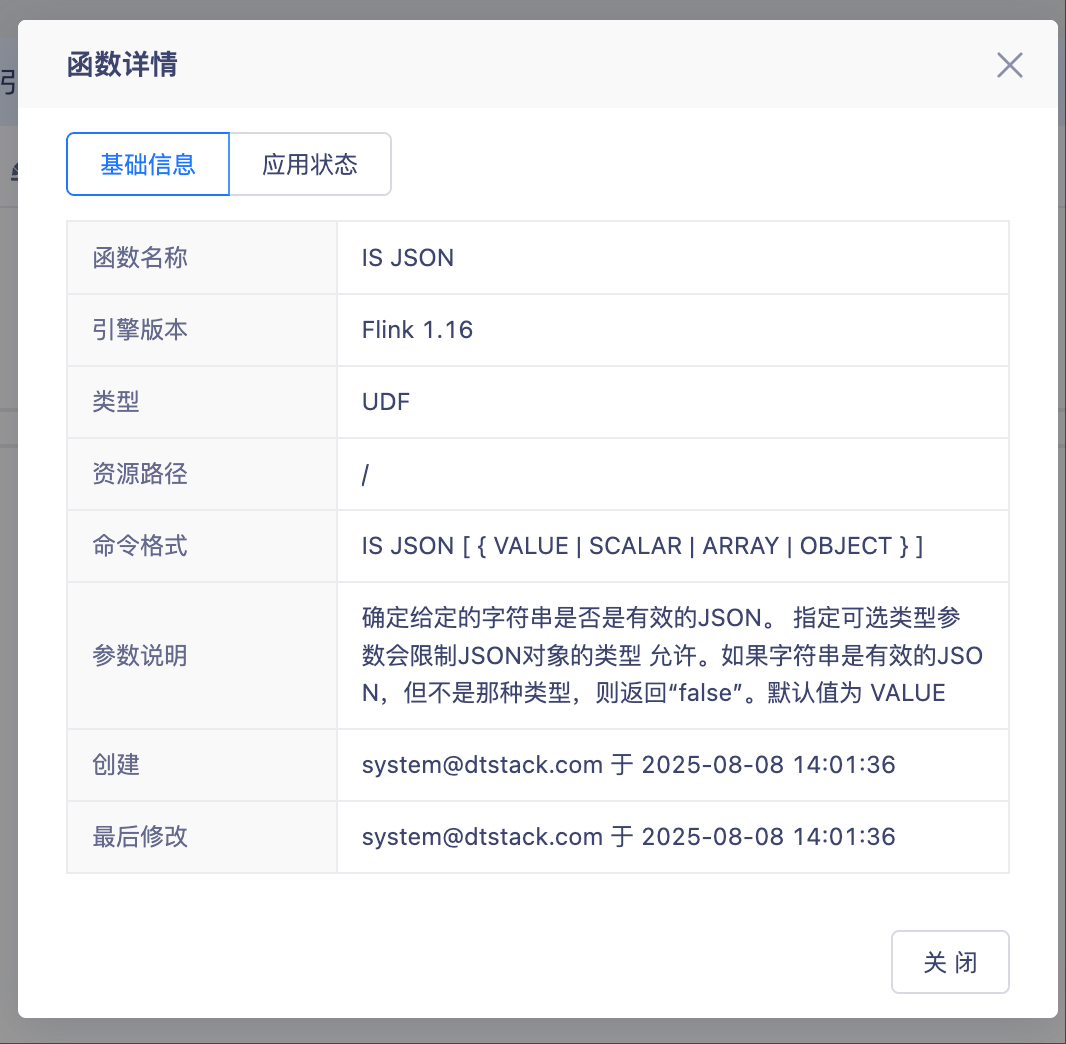Viewport: 1066px width, 1044px height.
Task: Switch to the 应用状态 tab
Action: pos(310,164)
